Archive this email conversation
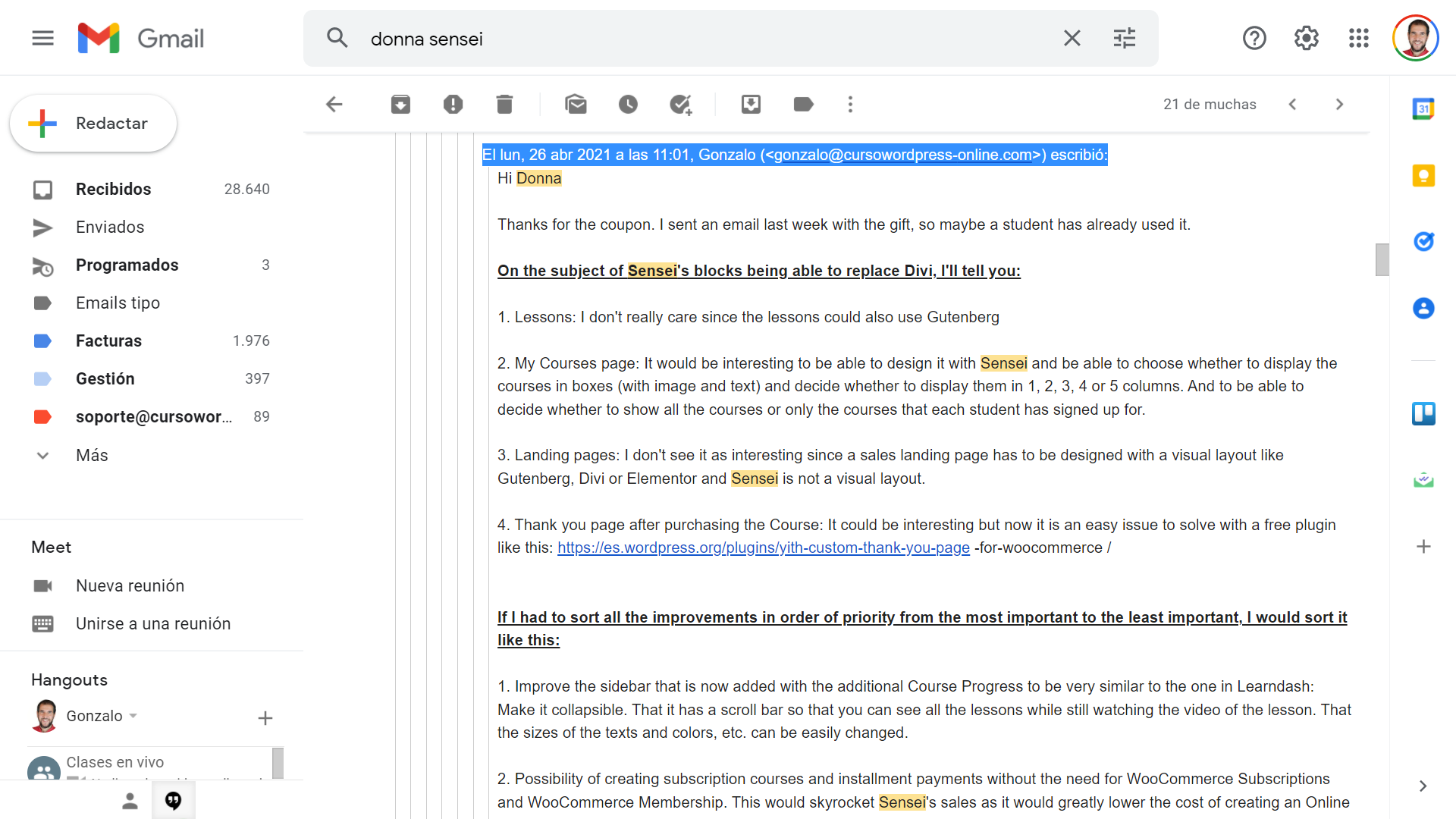This screenshot has width=1456, height=819. click(400, 104)
